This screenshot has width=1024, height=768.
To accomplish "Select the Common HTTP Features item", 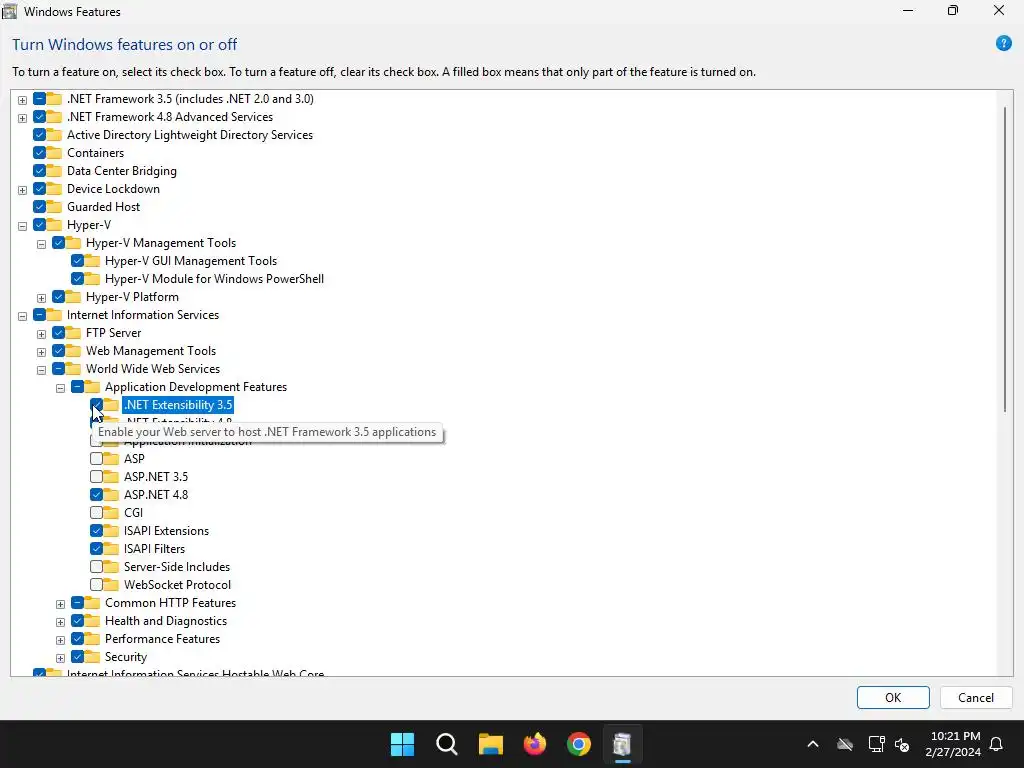I will (170, 603).
